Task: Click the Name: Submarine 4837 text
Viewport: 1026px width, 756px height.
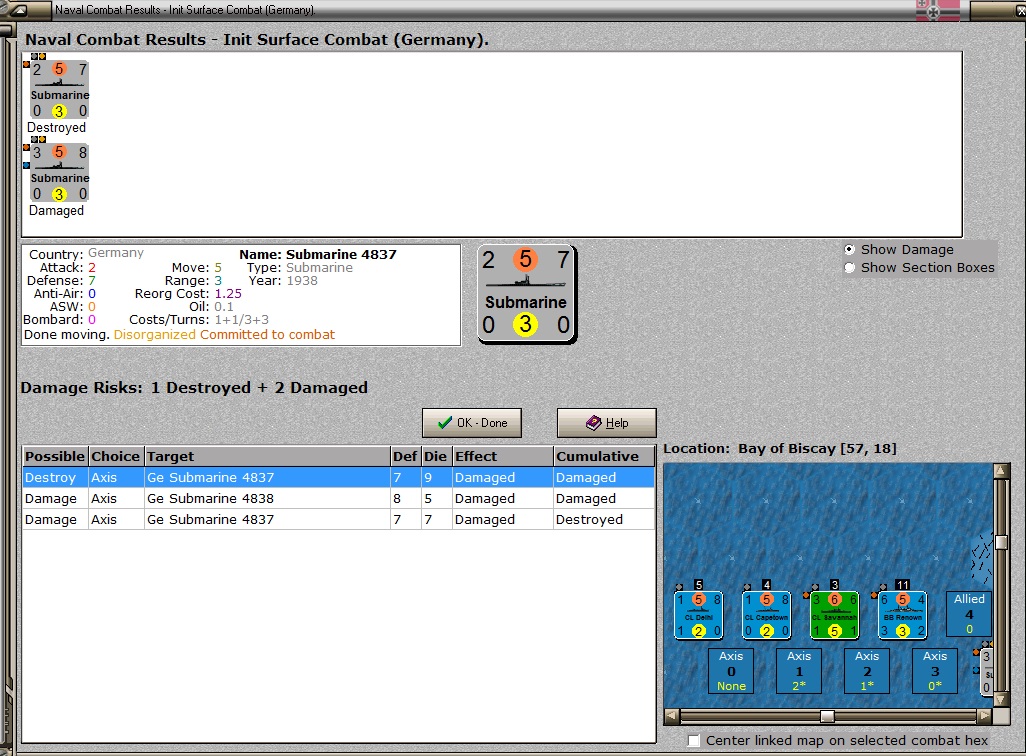Action: [x=317, y=255]
